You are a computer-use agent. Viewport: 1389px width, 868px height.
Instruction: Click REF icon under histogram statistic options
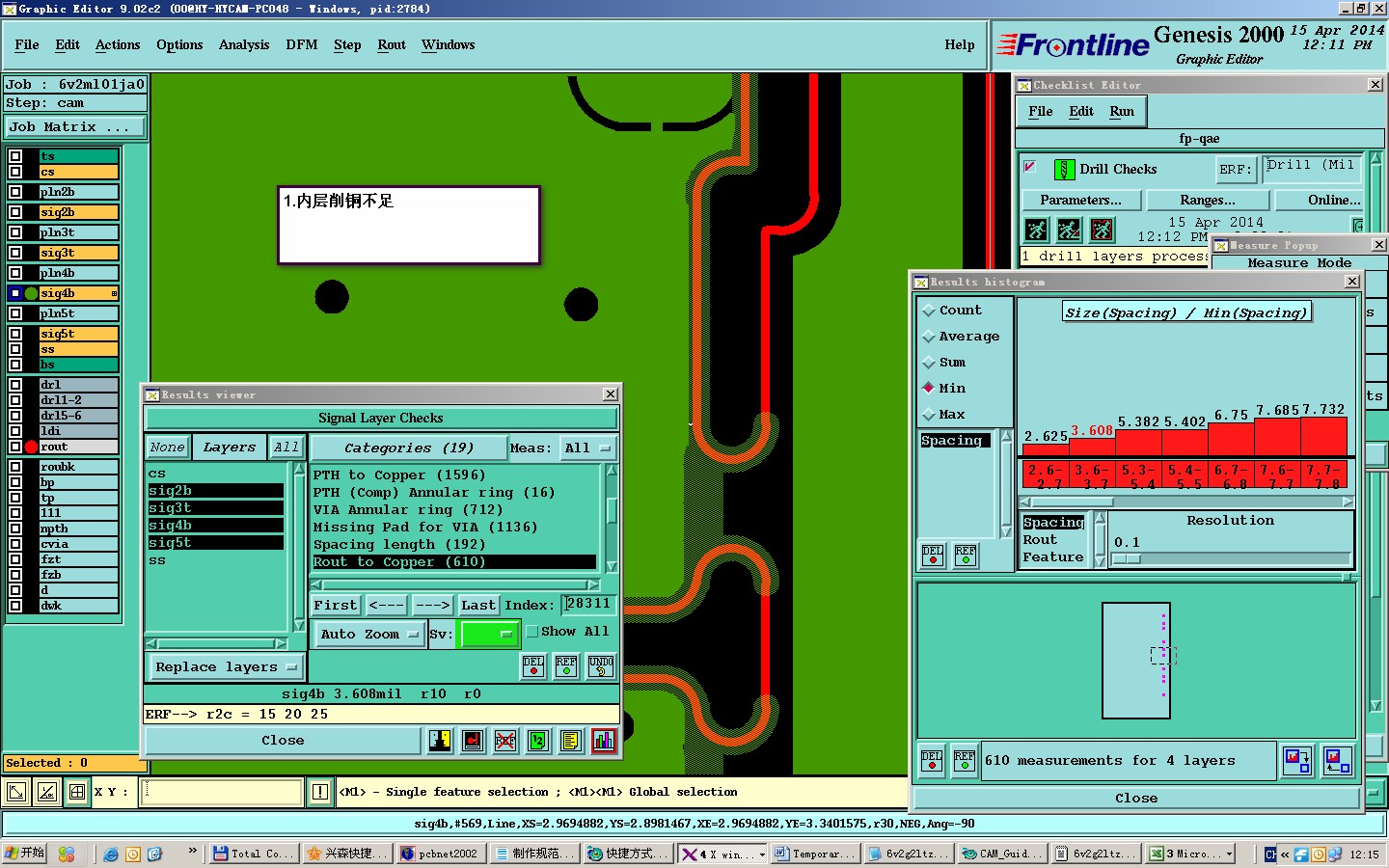pos(966,556)
